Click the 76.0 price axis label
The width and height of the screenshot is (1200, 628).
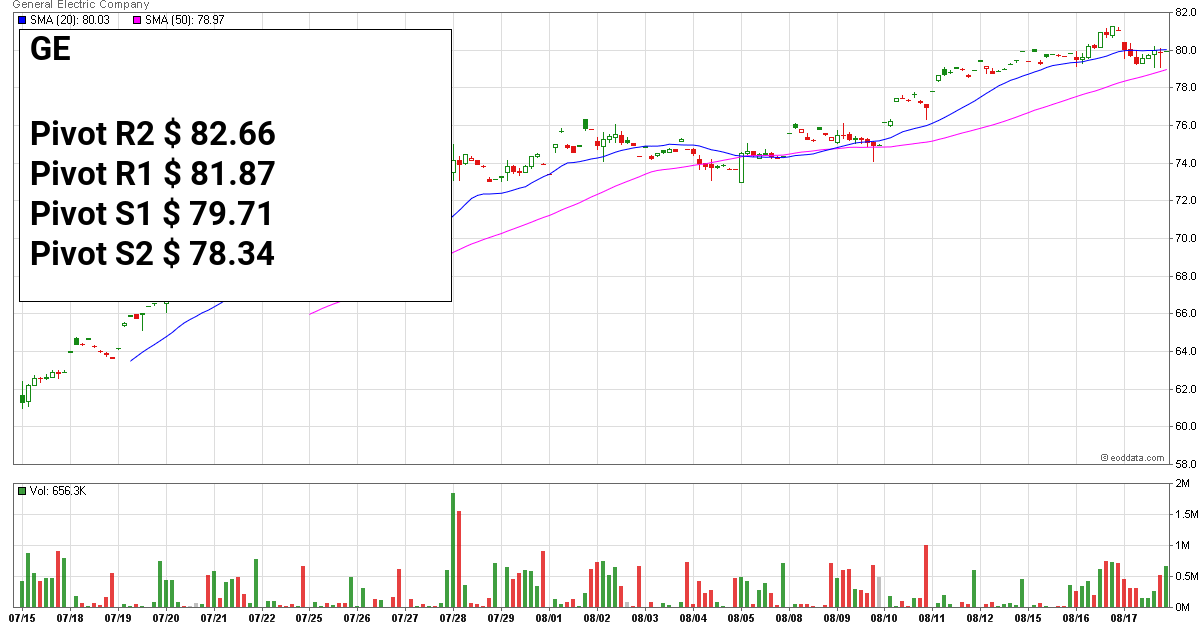[1185, 126]
